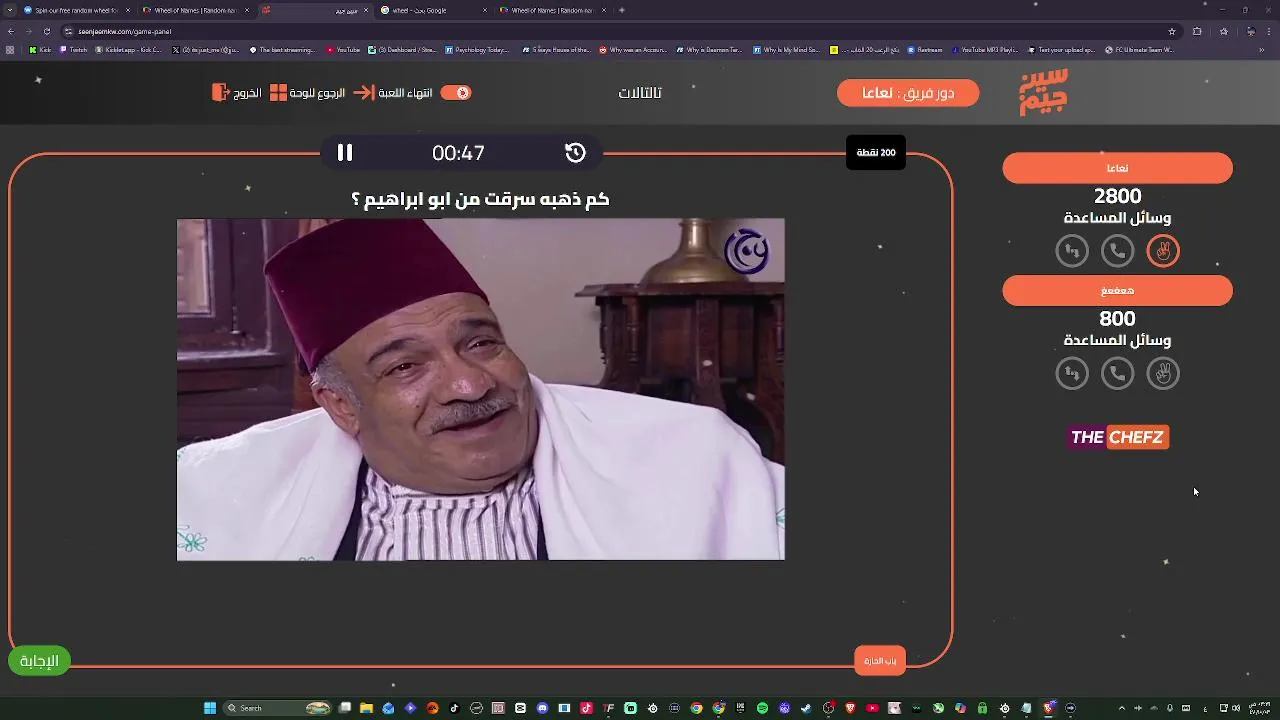Open Discord from the taskbar
The image size is (1280, 720).
[542, 708]
